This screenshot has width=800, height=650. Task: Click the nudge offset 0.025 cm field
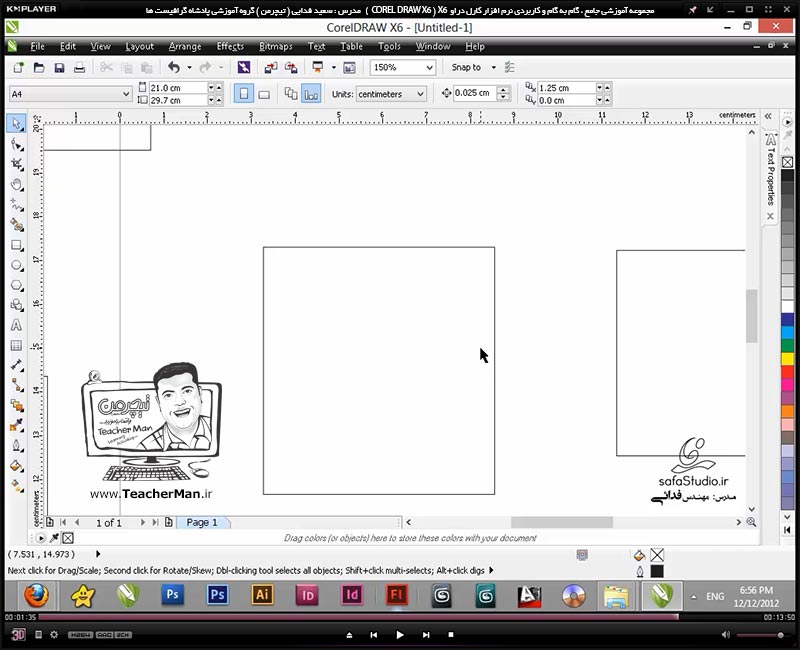[474, 93]
